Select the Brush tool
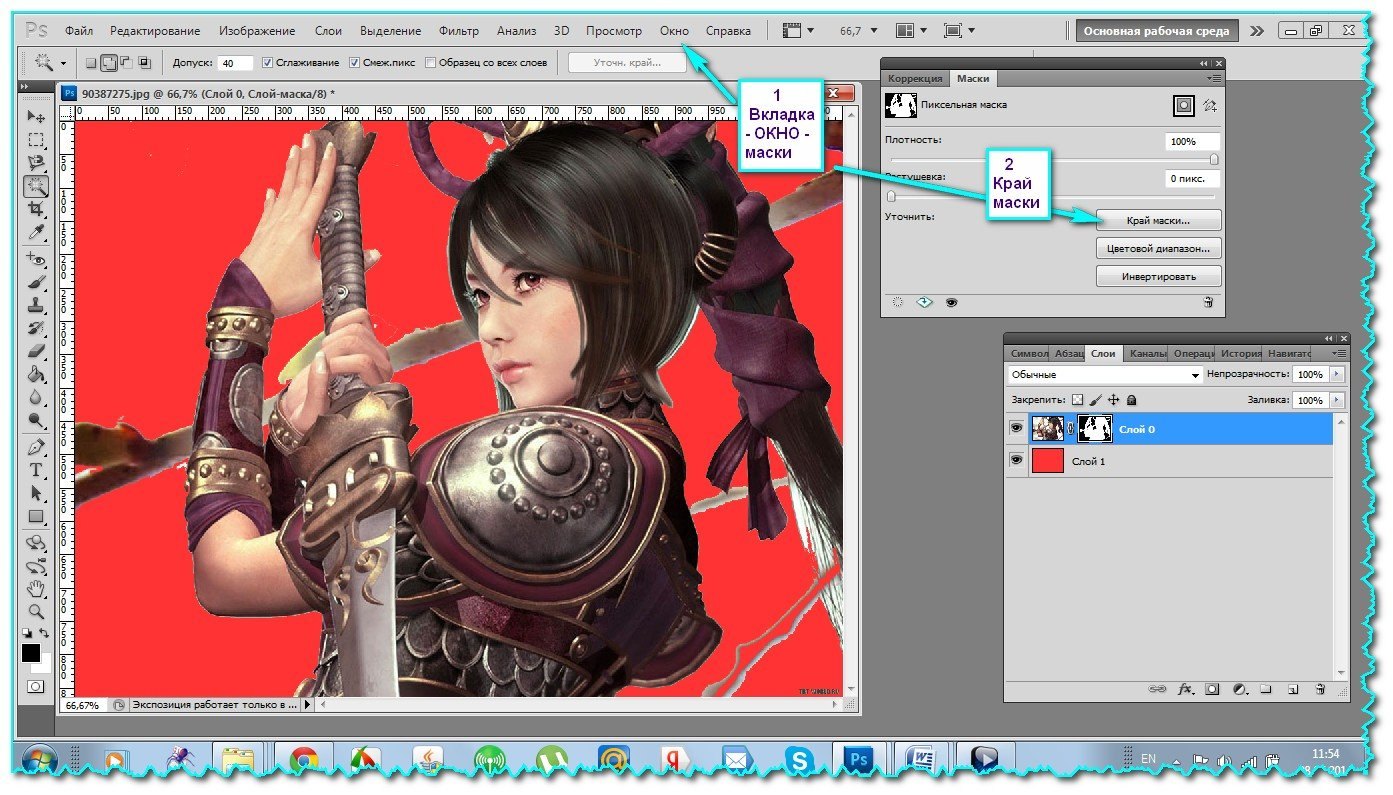Viewport: 1393px width, 795px height. click(36, 283)
